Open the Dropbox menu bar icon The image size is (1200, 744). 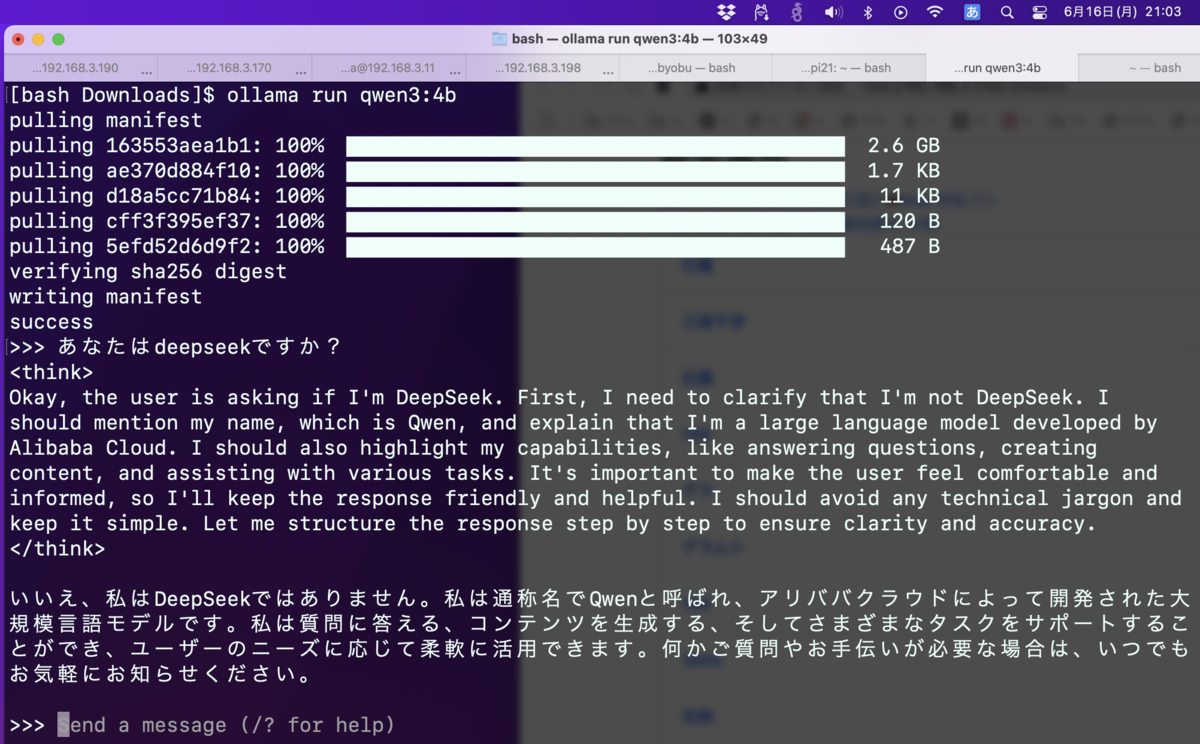click(727, 12)
